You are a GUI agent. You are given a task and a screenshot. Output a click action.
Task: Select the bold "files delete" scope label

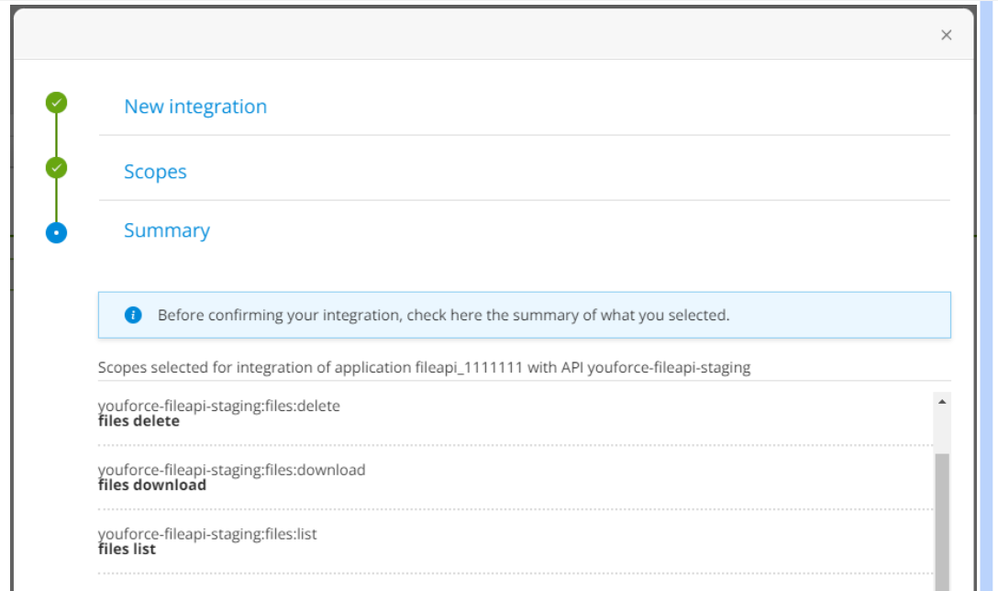pos(139,421)
